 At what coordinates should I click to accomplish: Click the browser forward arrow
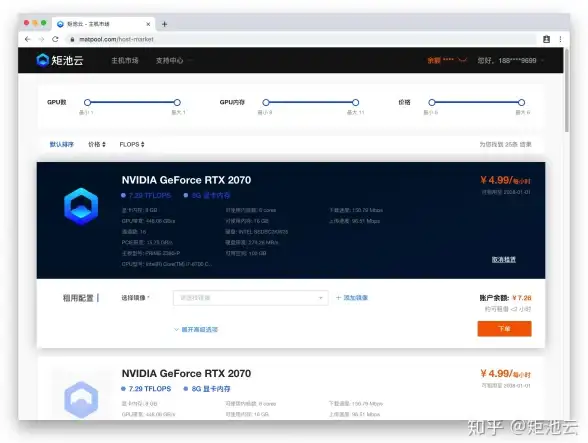(x=41, y=39)
